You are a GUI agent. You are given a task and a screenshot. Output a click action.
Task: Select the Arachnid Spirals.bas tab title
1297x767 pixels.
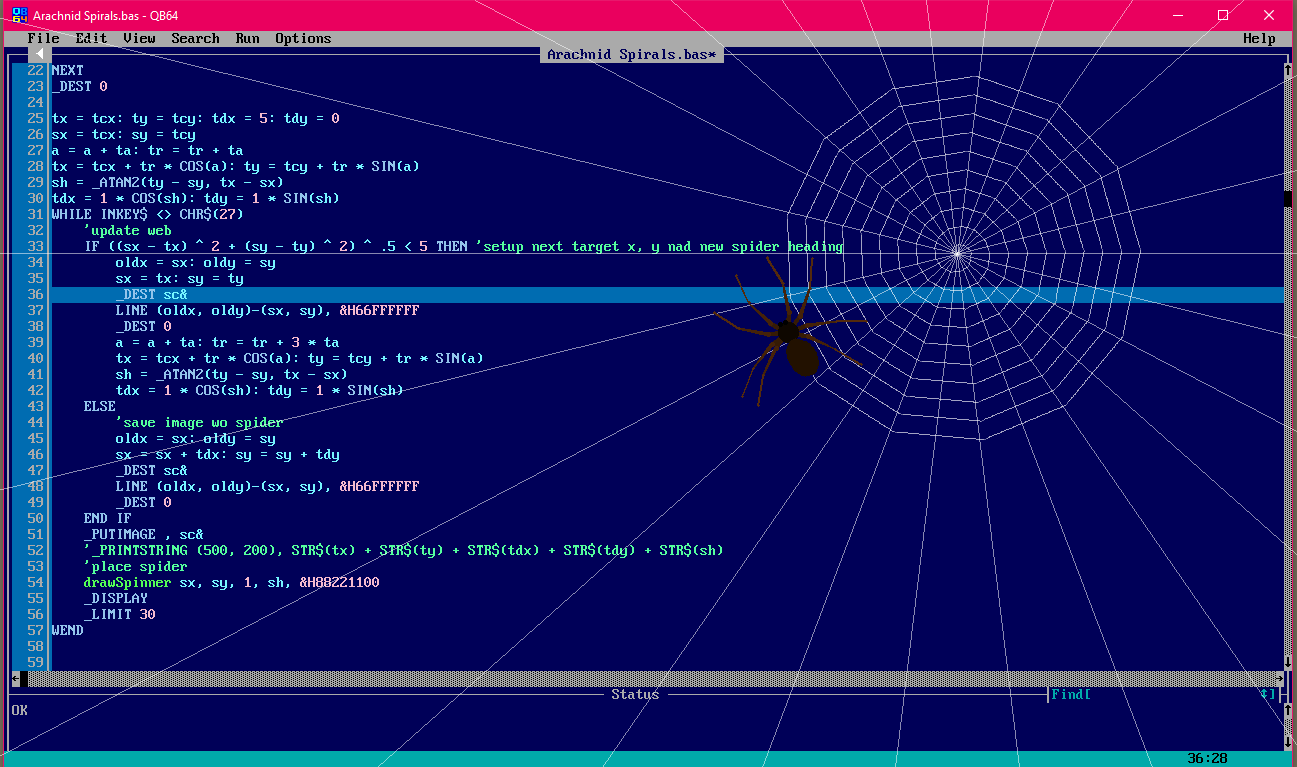(631, 54)
